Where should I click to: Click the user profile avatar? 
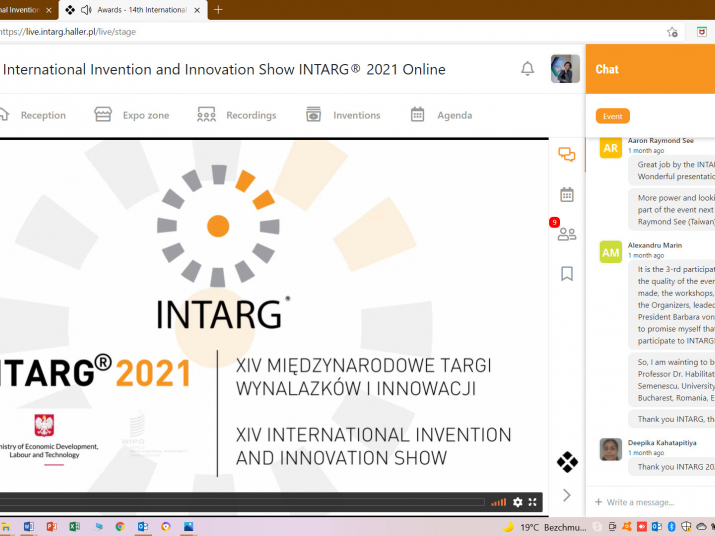(565, 69)
